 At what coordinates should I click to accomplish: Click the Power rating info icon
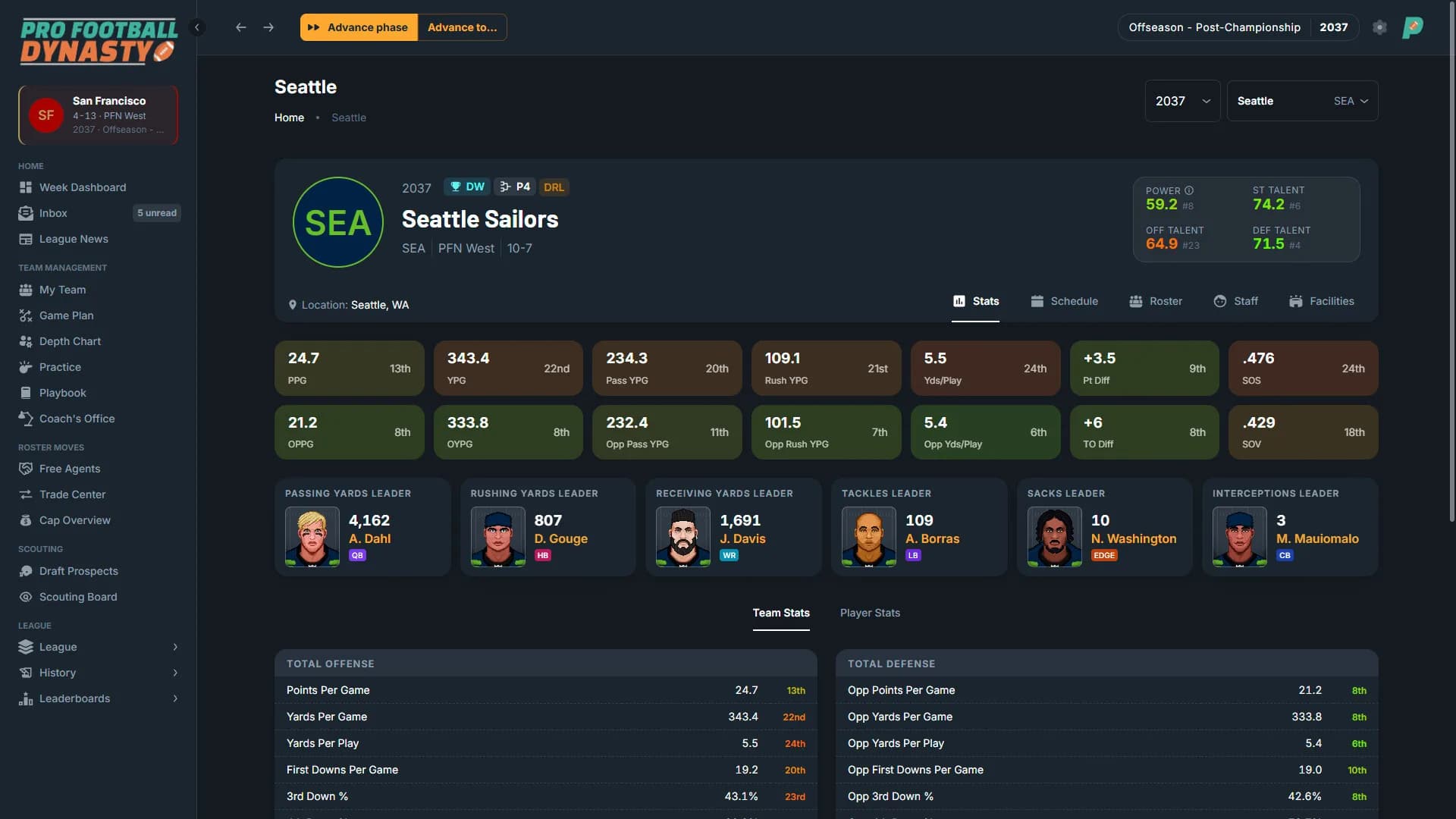(x=1189, y=190)
